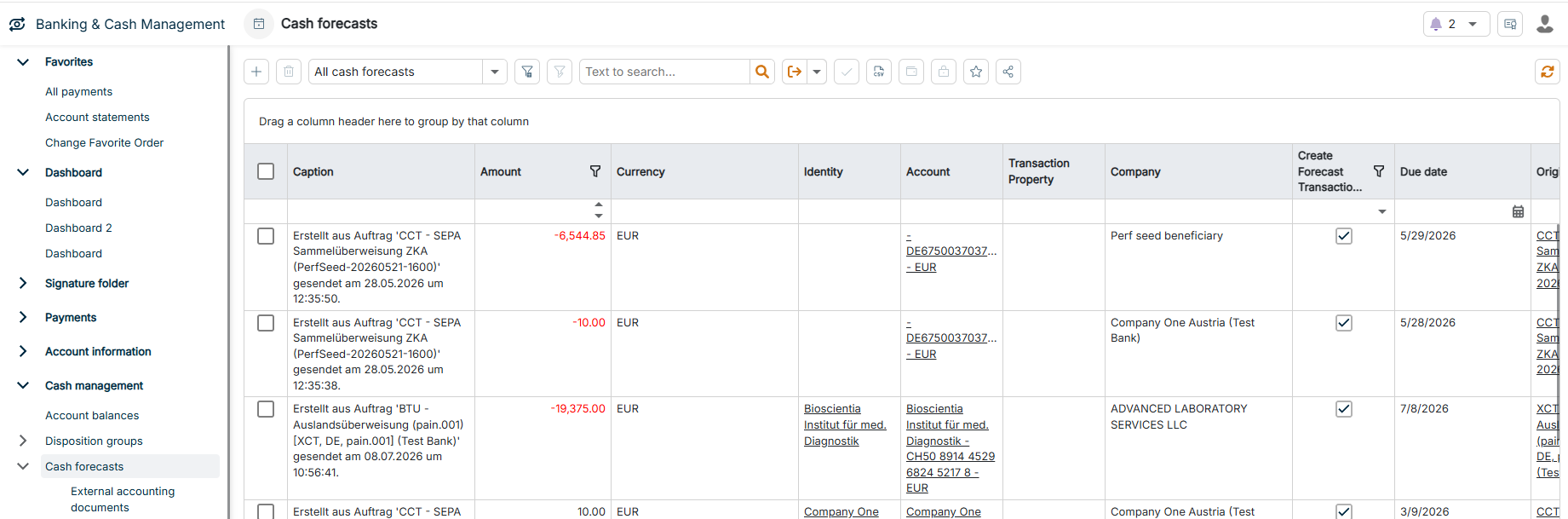Sort by the Currency column header

click(640, 171)
